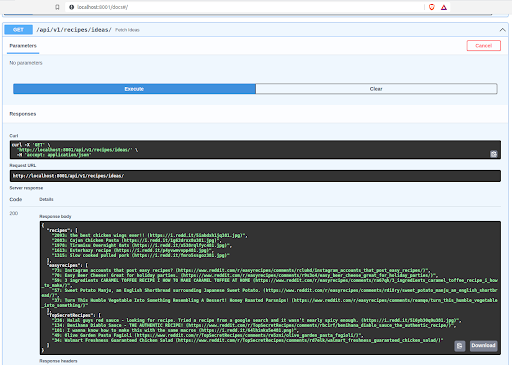512x365 pixels.
Task: Click the 'Server response' label
Action: point(26,188)
